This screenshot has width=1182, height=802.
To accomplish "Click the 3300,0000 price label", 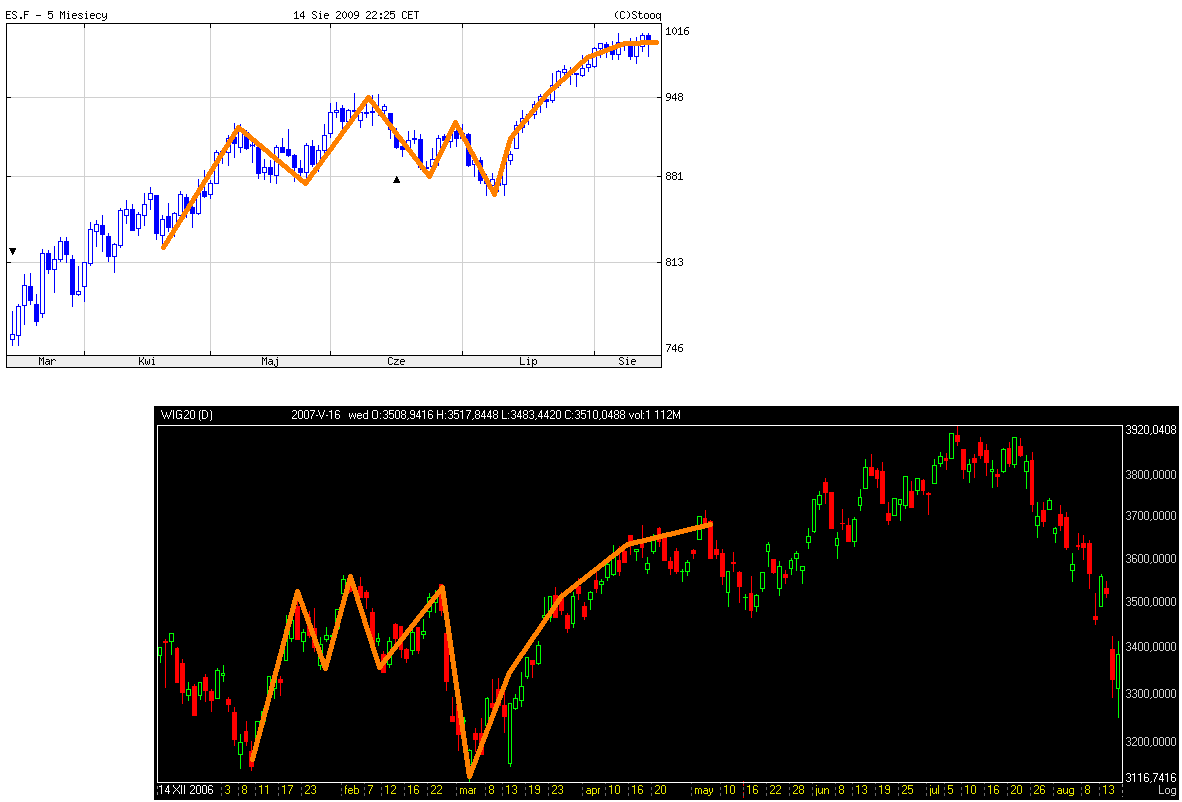I will click(x=1150, y=693).
